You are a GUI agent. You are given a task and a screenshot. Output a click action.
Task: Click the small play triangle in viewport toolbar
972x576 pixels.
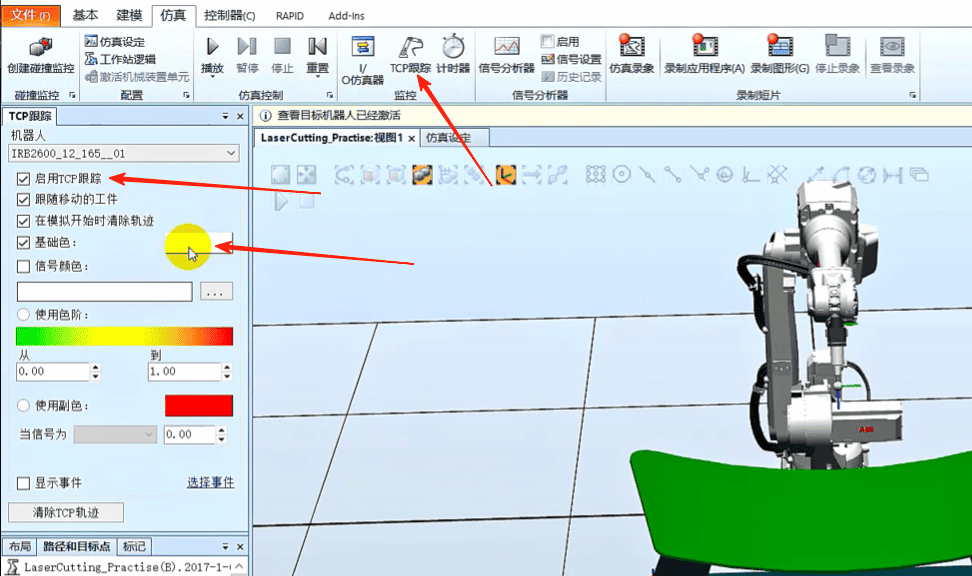(281, 201)
